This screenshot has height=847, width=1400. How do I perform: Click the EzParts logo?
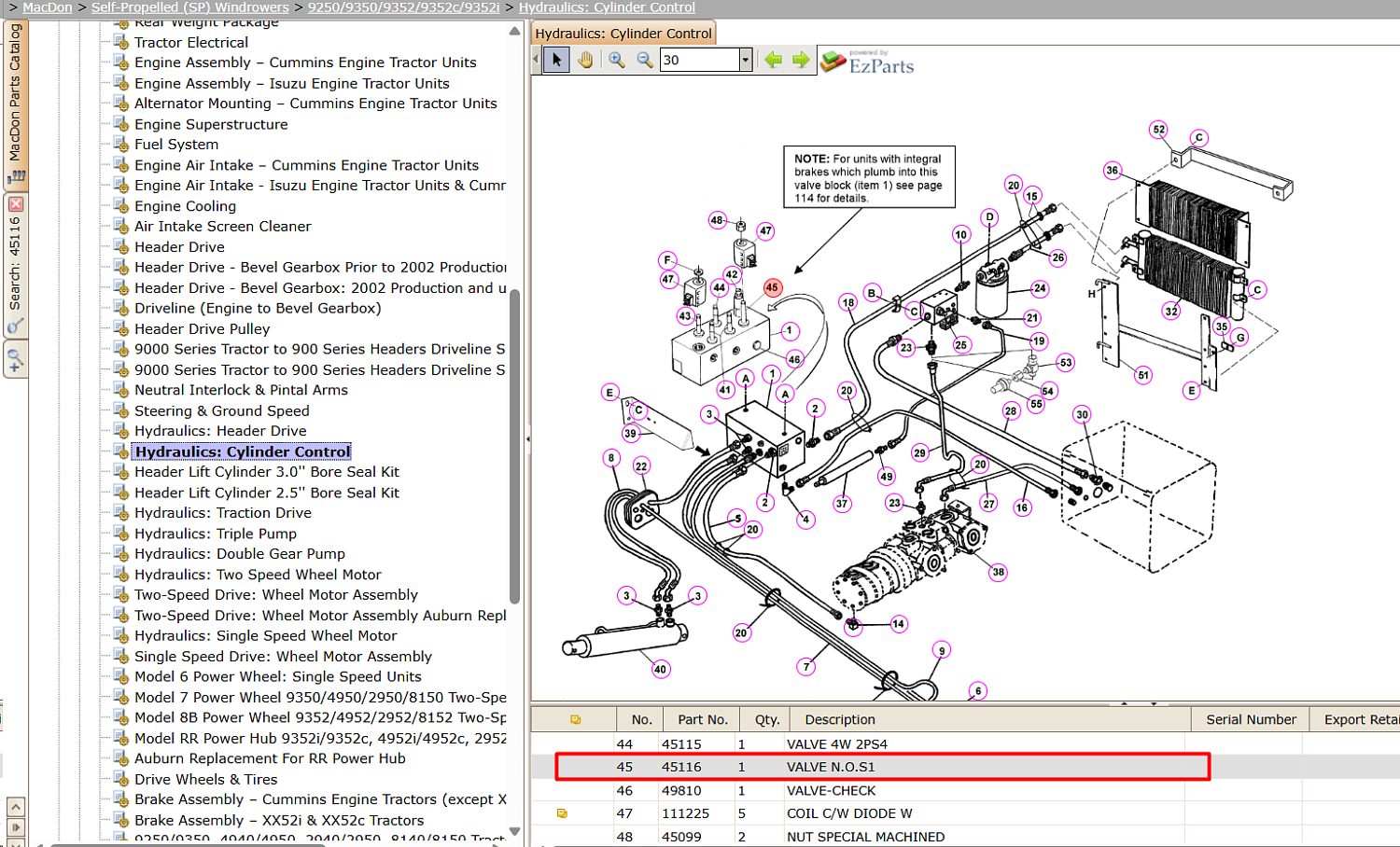point(868,62)
